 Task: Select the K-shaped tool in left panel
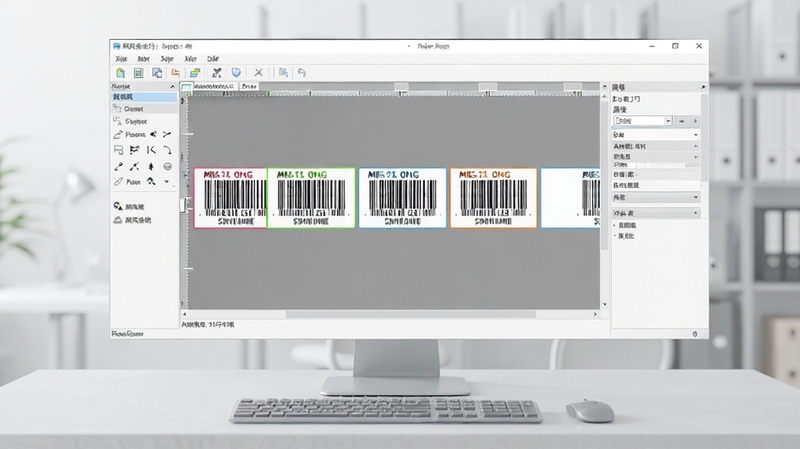pyautogui.click(x=151, y=150)
